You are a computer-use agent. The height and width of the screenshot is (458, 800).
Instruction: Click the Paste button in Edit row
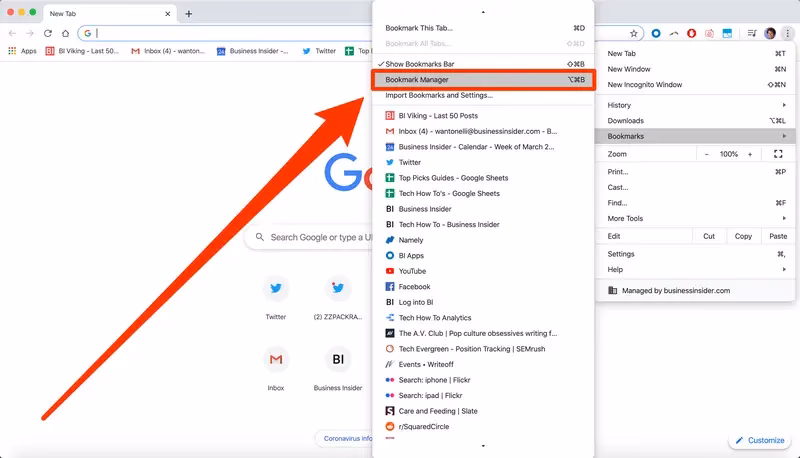click(x=778, y=236)
